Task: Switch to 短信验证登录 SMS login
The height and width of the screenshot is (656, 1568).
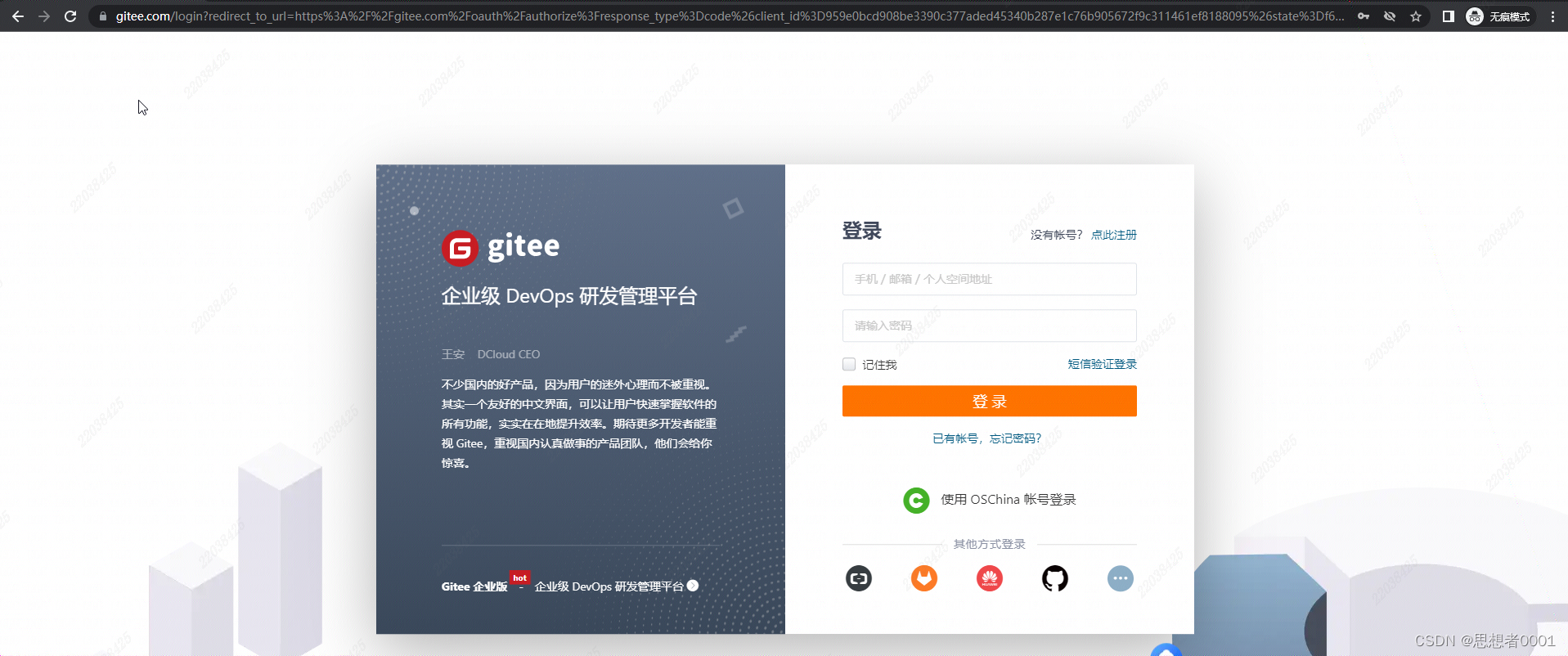Action: coord(1102,364)
